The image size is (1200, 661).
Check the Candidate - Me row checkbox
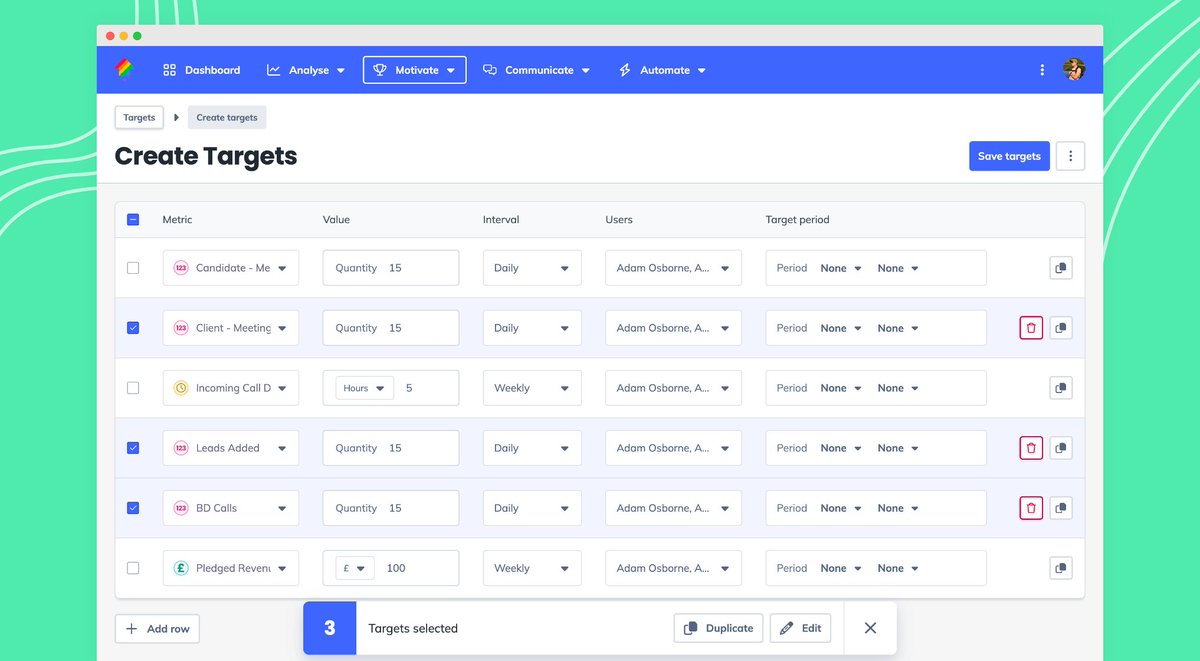coord(133,268)
